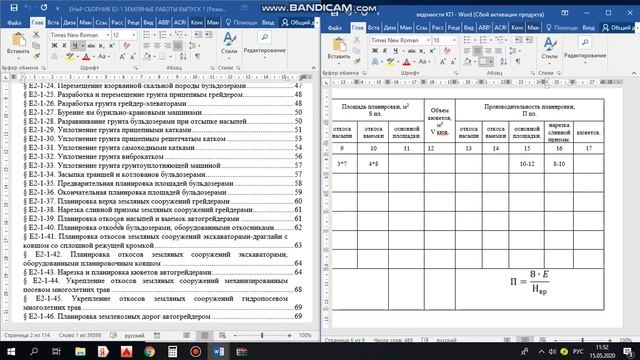The height and width of the screenshot is (360, 640).
Task: Save document in left Word window
Action: tap(14, 7)
